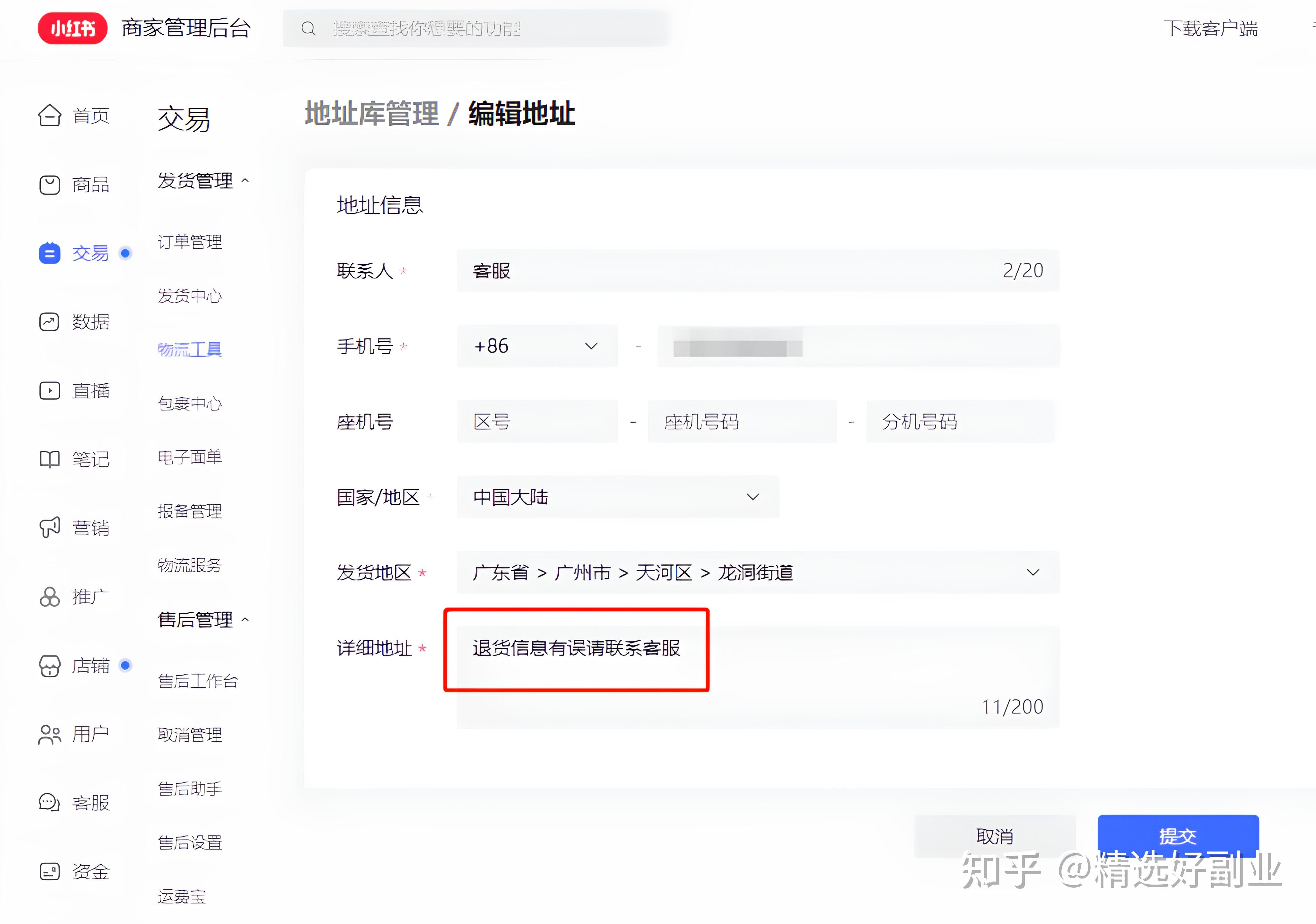This screenshot has height=924, width=1316.
Task: Open 营销 megaphone icon in sidebar
Action: coord(50,527)
